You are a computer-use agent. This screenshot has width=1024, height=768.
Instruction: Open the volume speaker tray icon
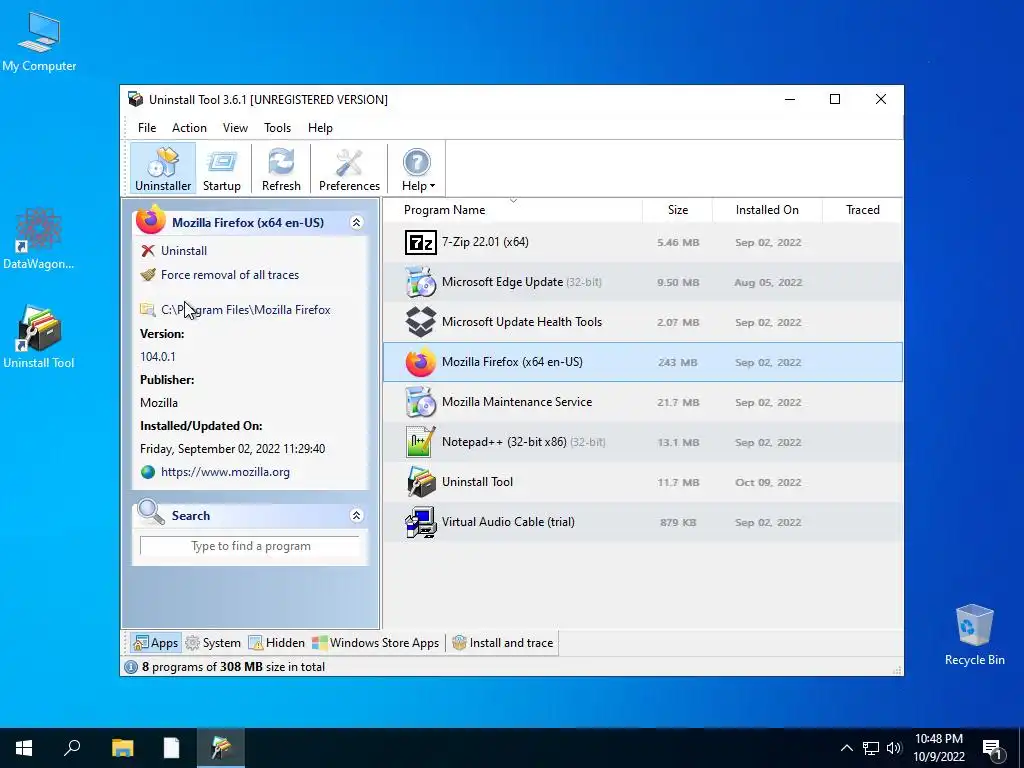[894, 748]
